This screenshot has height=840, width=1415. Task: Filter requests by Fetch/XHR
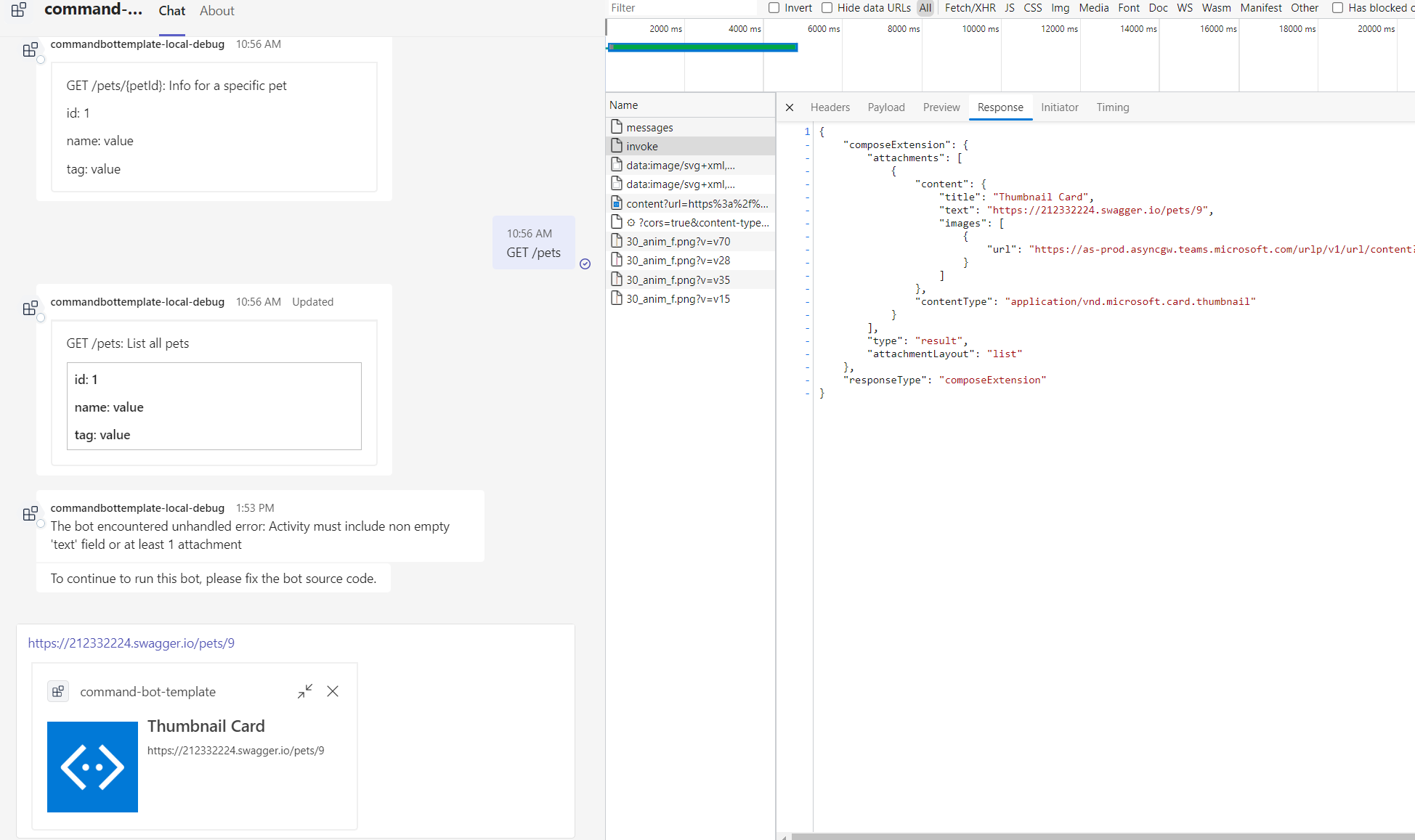point(970,8)
